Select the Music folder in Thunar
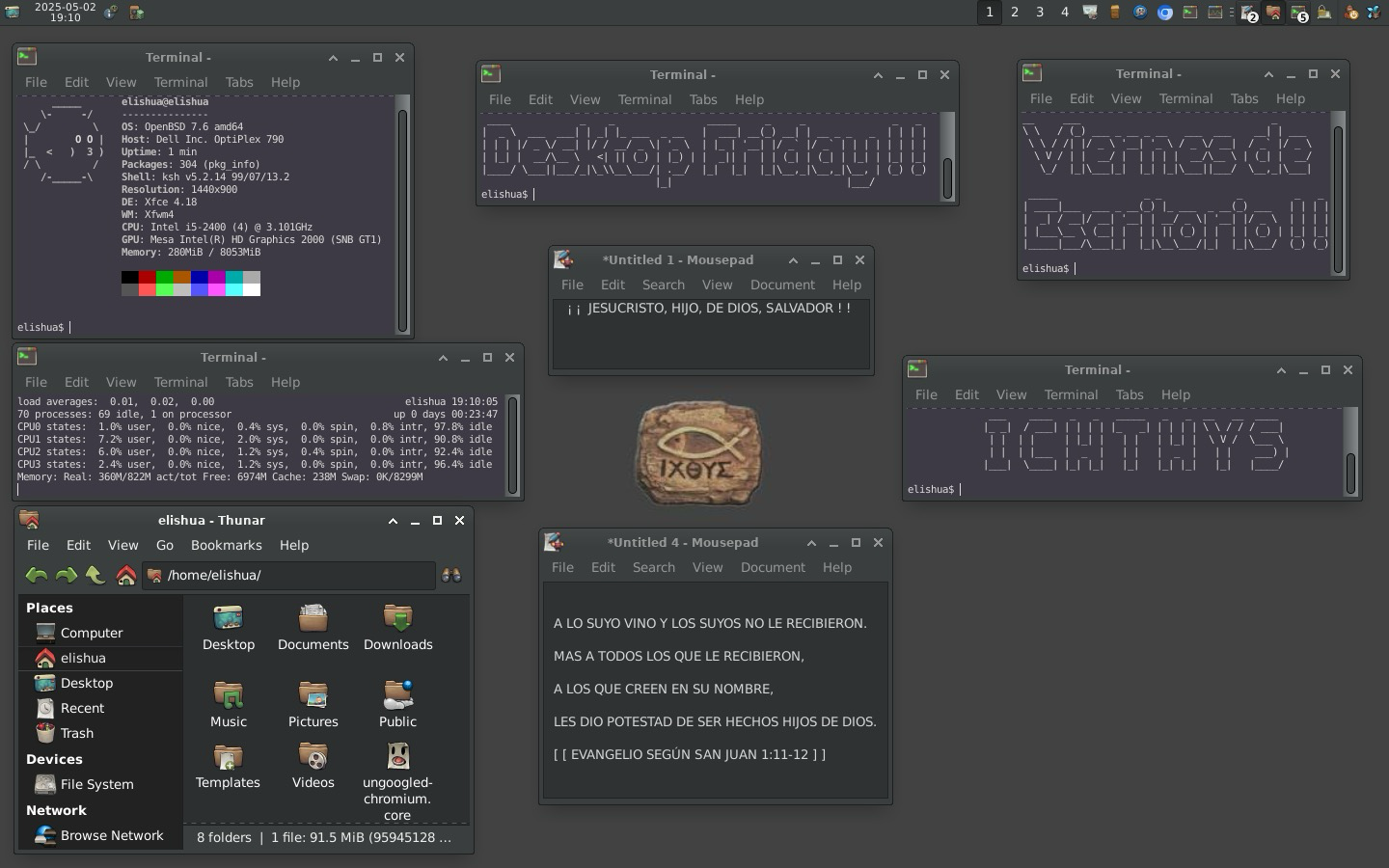Image resolution: width=1389 pixels, height=868 pixels. pyautogui.click(x=229, y=705)
